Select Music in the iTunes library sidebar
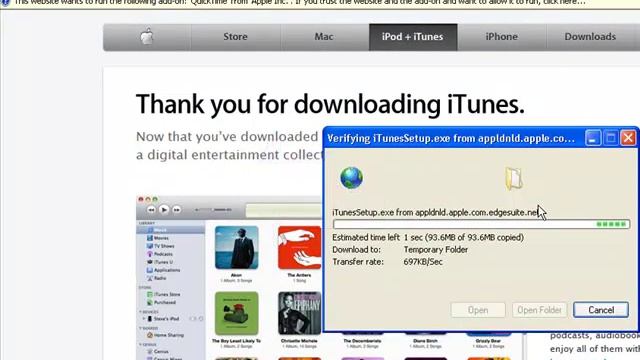The width and height of the screenshot is (640, 360). pyautogui.click(x=171, y=230)
